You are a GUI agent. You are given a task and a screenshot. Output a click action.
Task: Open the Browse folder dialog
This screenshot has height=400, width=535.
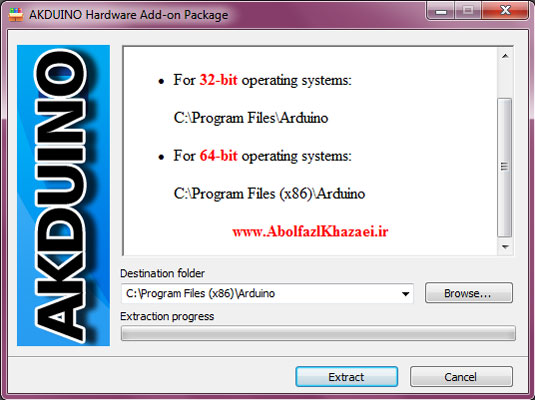pos(468,293)
